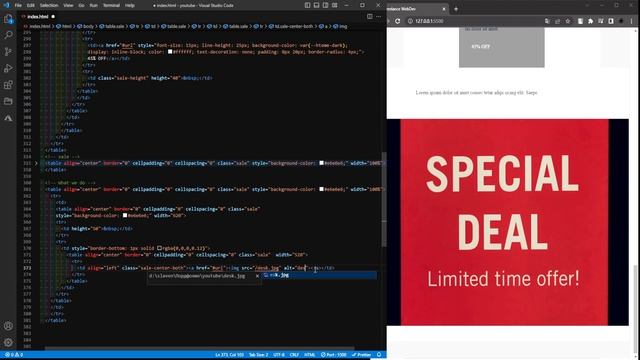This screenshot has height=360, width=640.
Task: Click the editor vertical scrollbar
Action: pos(384,199)
